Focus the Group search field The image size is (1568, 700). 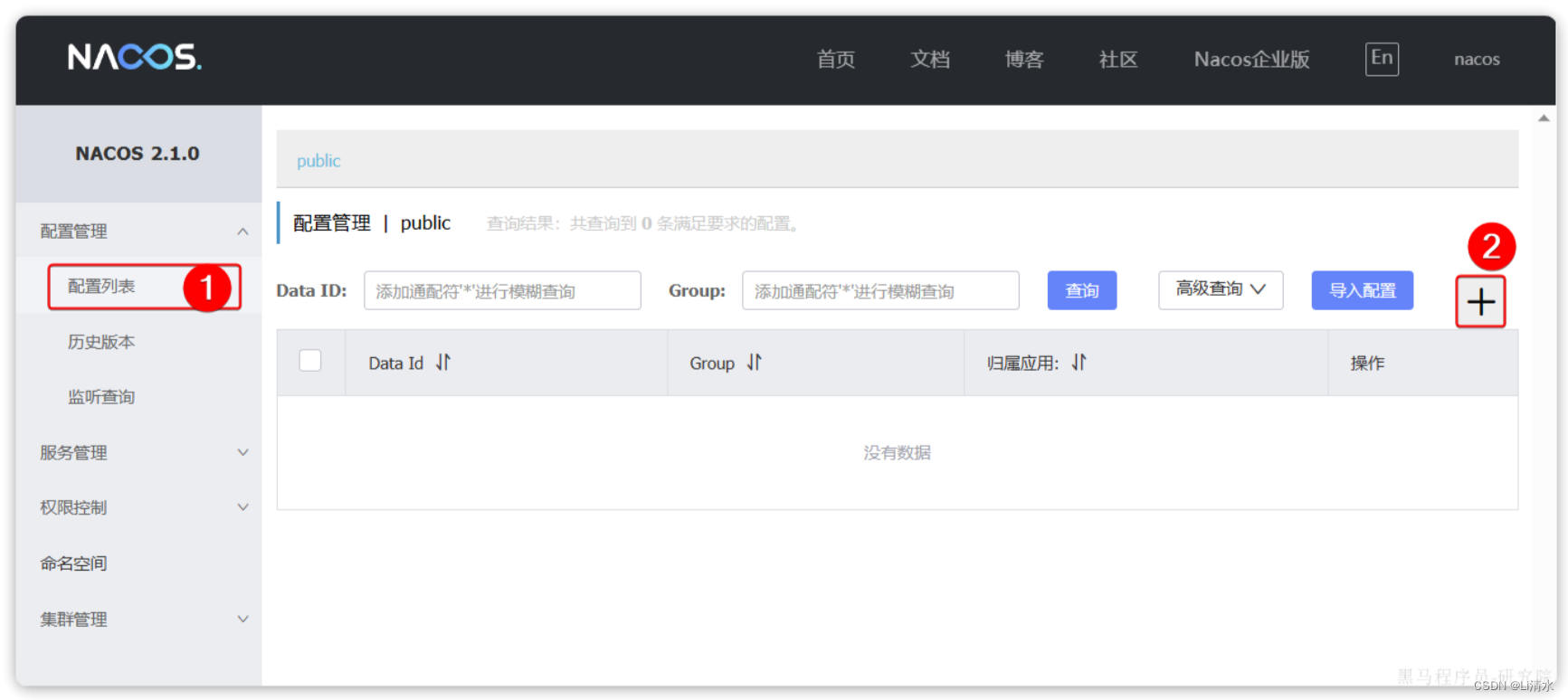point(880,290)
